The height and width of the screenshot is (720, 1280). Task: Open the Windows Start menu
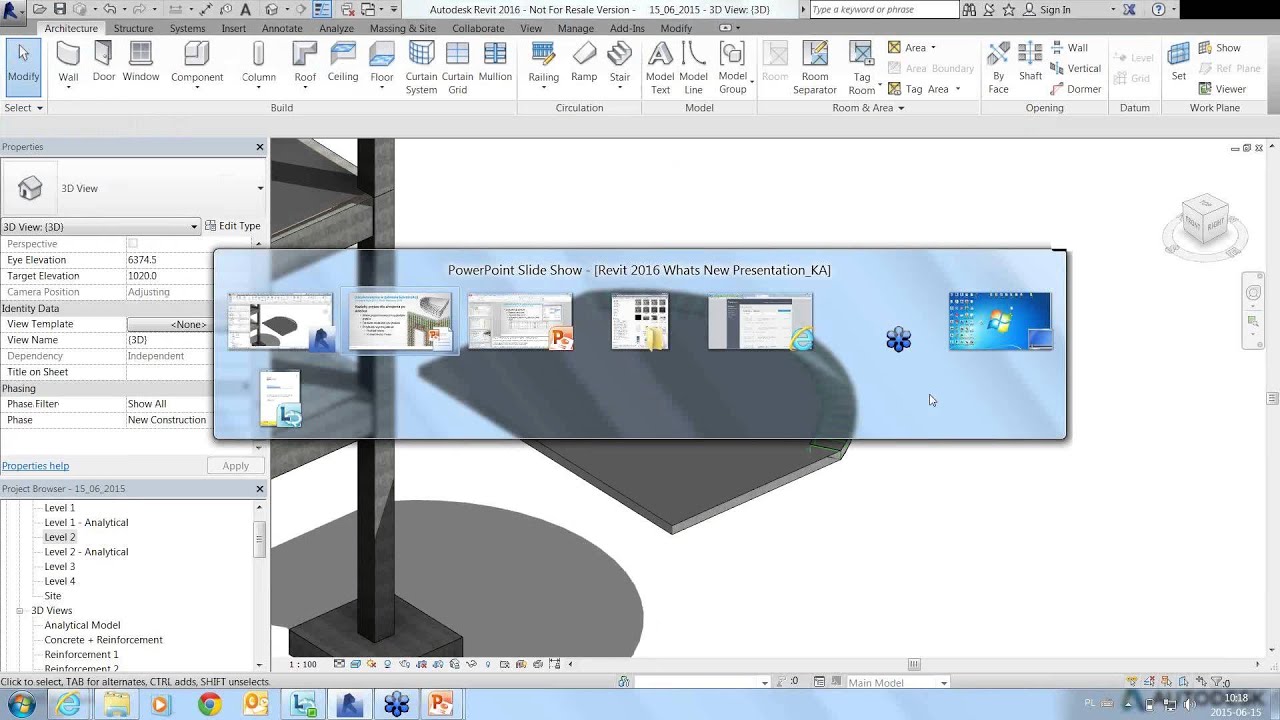[21, 704]
